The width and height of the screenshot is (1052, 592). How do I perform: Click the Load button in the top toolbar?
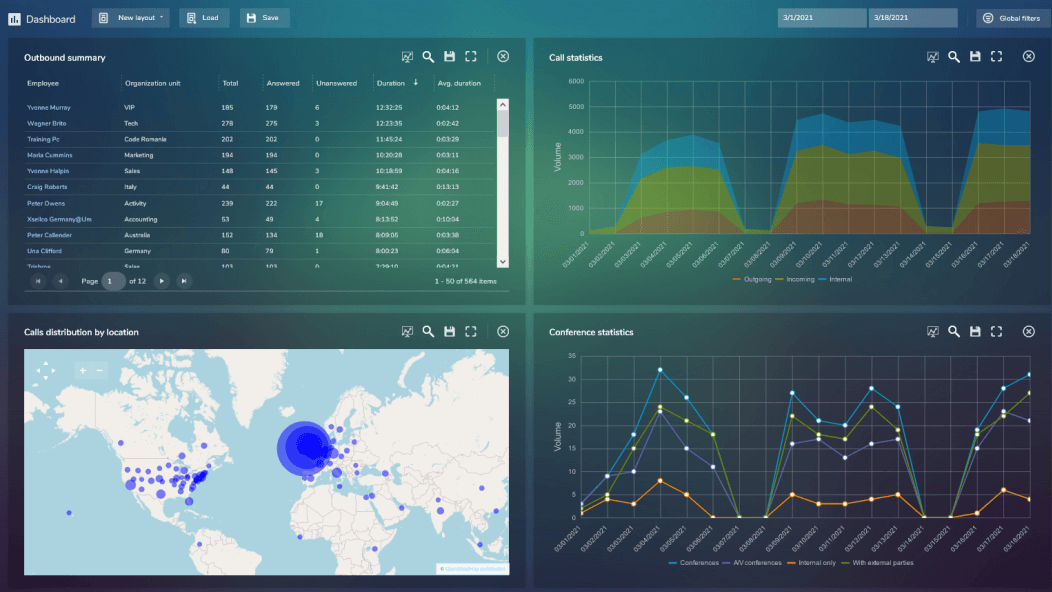click(204, 17)
